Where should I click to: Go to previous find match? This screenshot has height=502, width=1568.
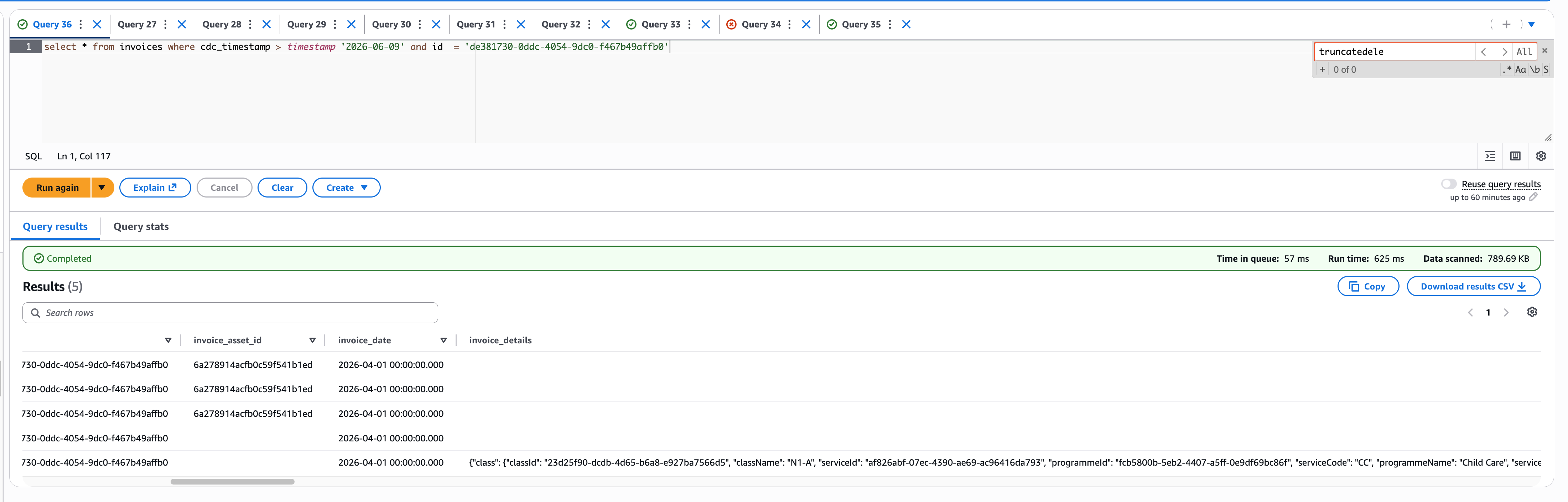[1483, 52]
